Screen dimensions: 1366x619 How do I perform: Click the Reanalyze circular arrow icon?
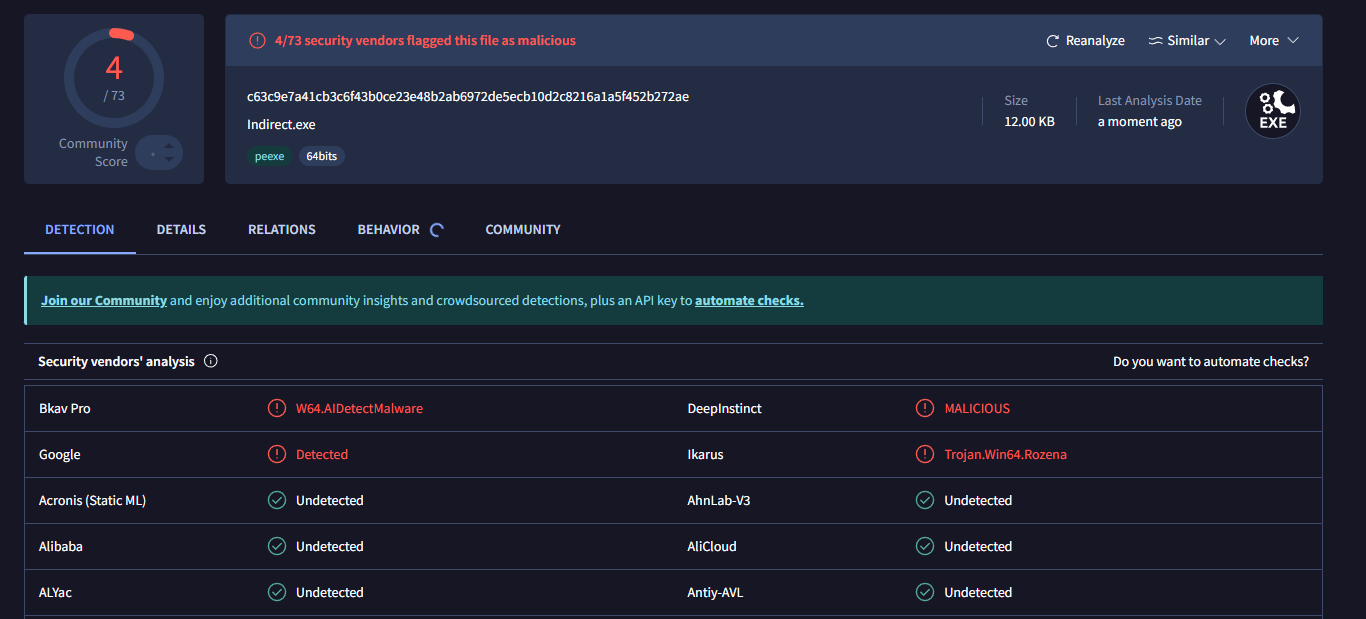click(x=1052, y=41)
